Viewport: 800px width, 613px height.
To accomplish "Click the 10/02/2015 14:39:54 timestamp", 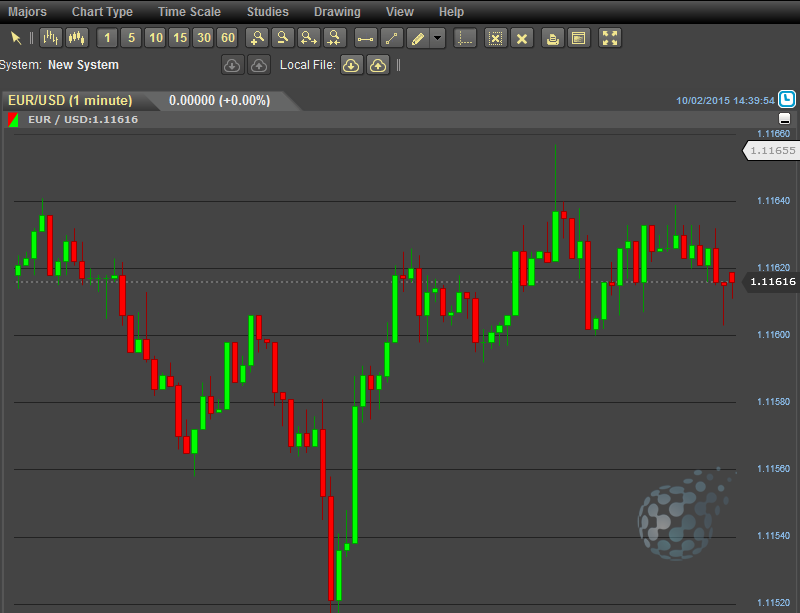I will 725,101.
